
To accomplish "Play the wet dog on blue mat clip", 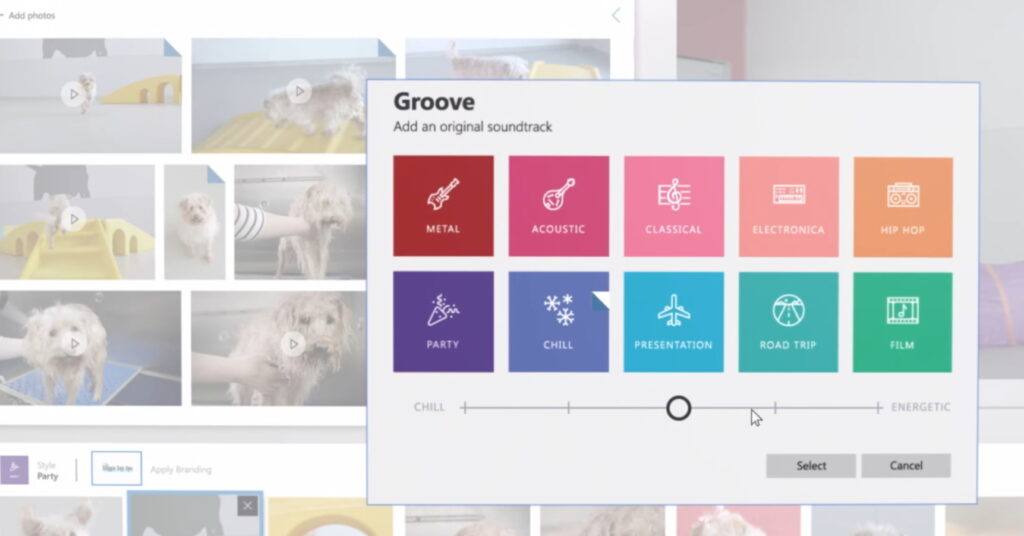I will click(74, 343).
